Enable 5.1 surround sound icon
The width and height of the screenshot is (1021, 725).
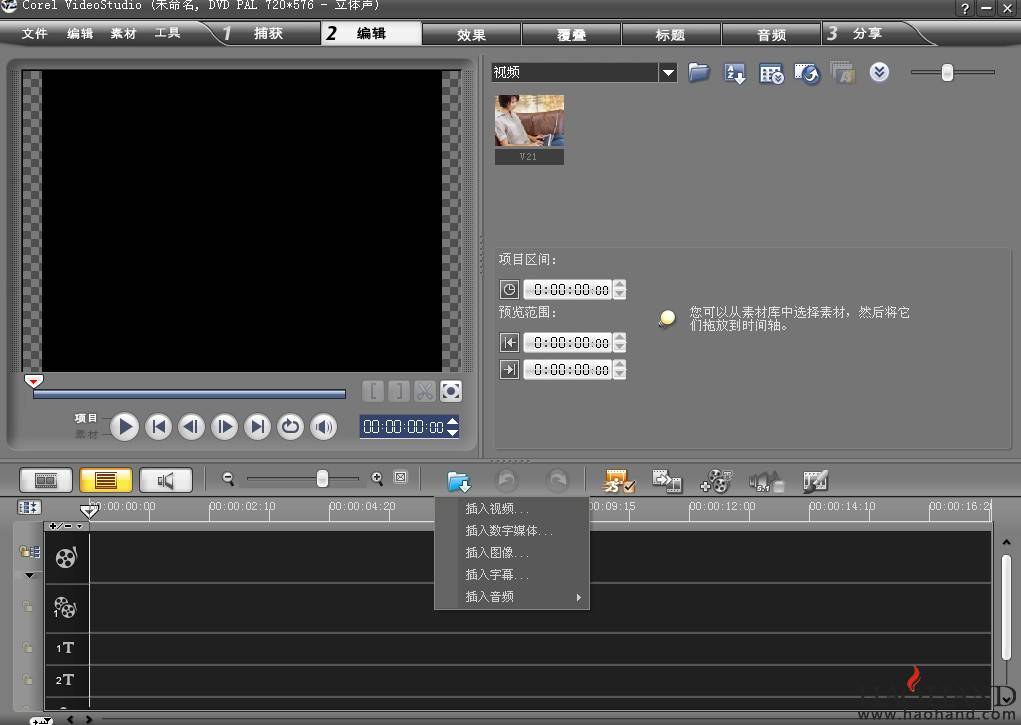pos(766,481)
